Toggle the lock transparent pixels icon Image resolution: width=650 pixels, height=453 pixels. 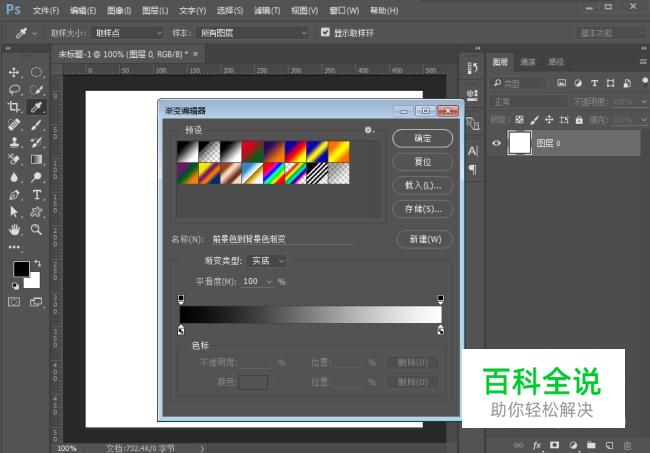point(517,120)
